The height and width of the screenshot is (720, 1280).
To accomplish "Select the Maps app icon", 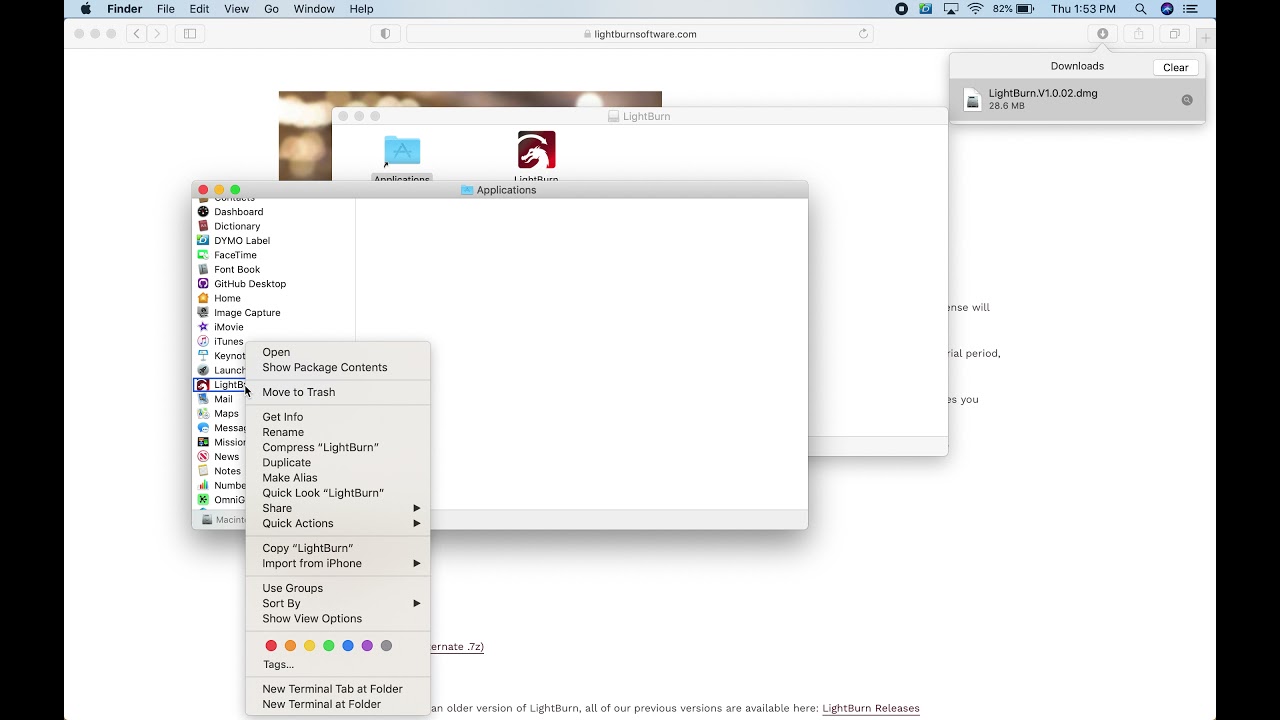I will coord(203,414).
